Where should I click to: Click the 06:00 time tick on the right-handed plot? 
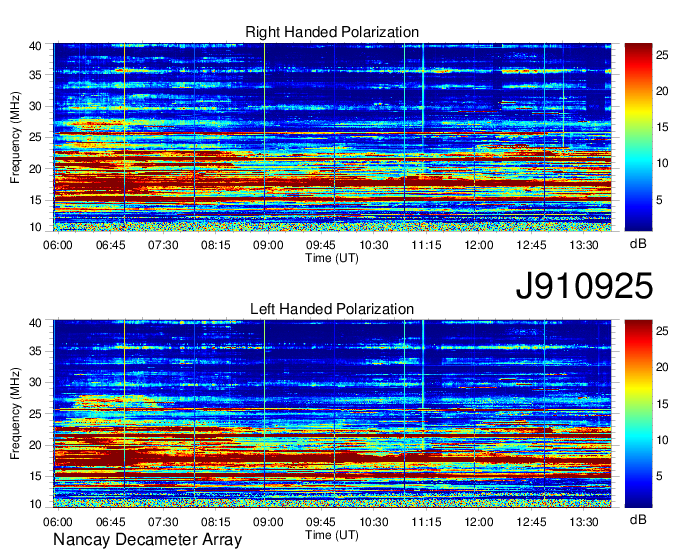pos(58,245)
